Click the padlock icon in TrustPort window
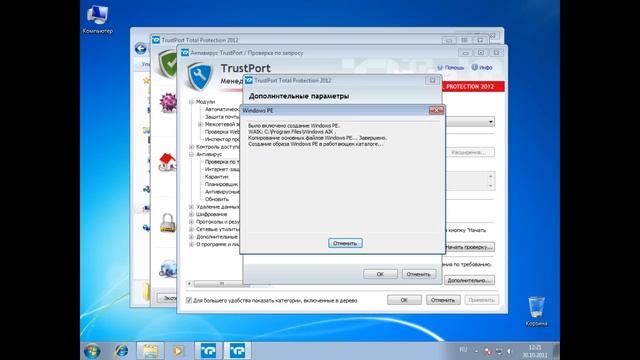640x360 pixels. pyautogui.click(x=167, y=222)
